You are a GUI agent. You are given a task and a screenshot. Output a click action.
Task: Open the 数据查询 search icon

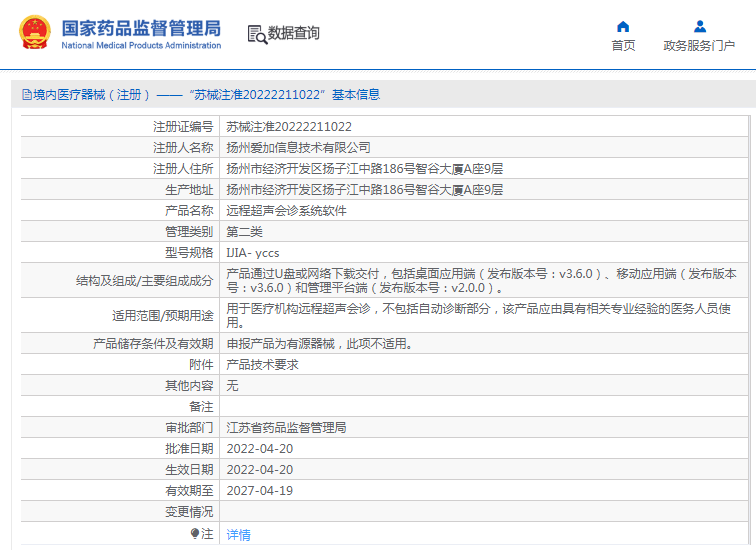tap(257, 34)
